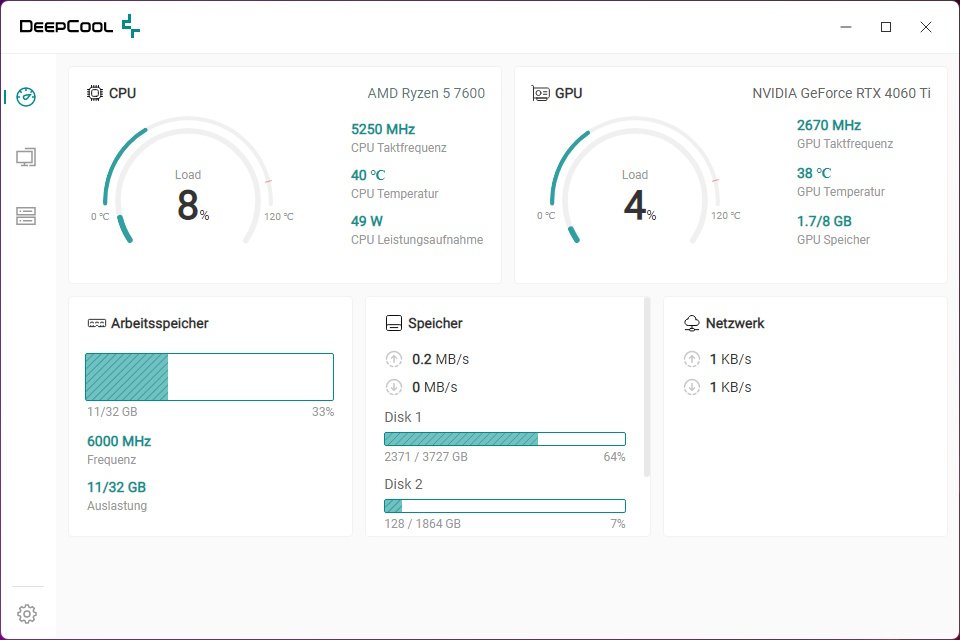Click the Disk 2 usage bar
Viewport: 960px width, 640px height.
point(505,506)
